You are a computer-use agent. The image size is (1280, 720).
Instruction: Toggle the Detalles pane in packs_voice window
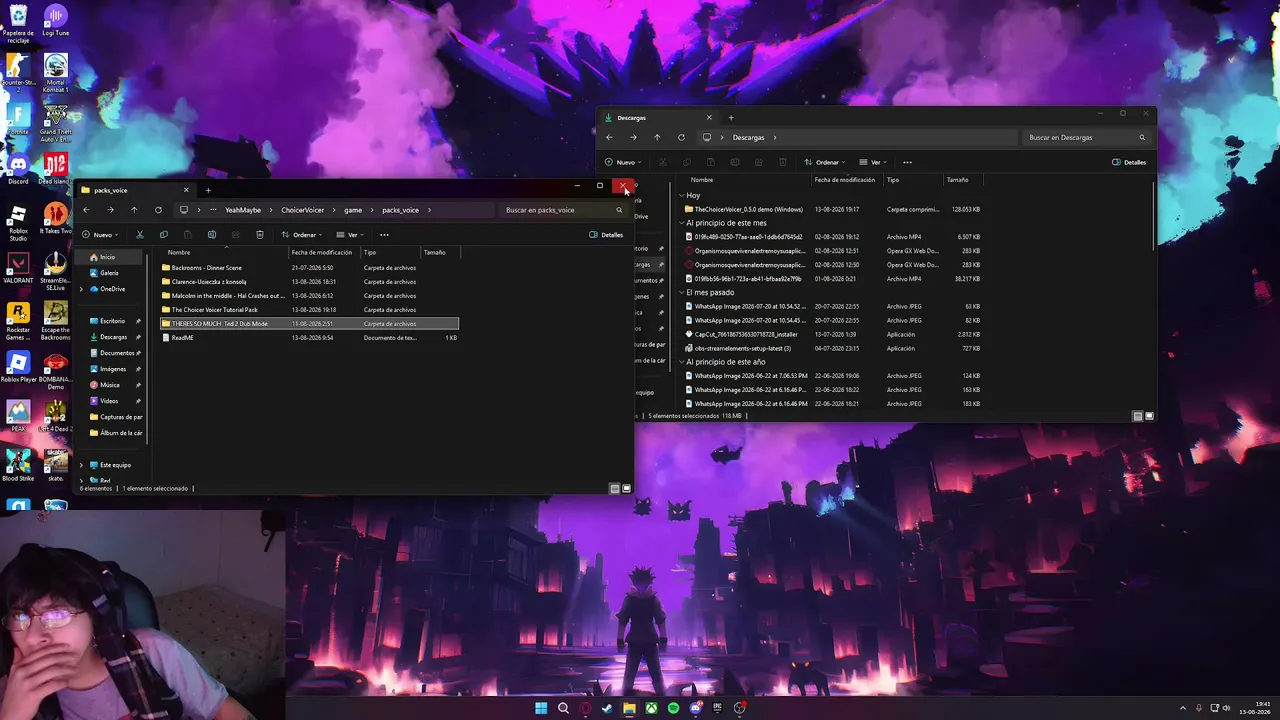(x=606, y=235)
